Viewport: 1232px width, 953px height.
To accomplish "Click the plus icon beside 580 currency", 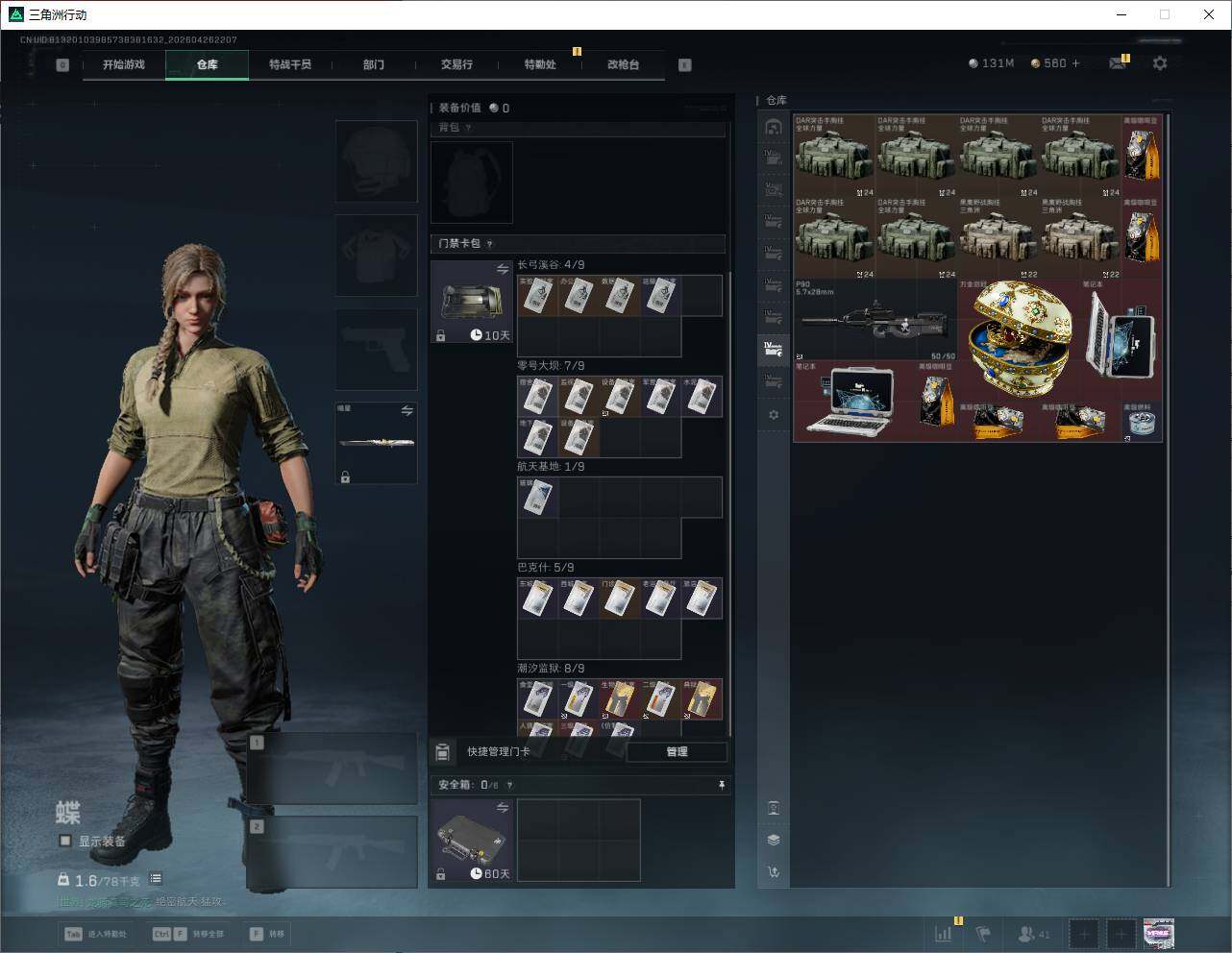I will coord(1075,63).
